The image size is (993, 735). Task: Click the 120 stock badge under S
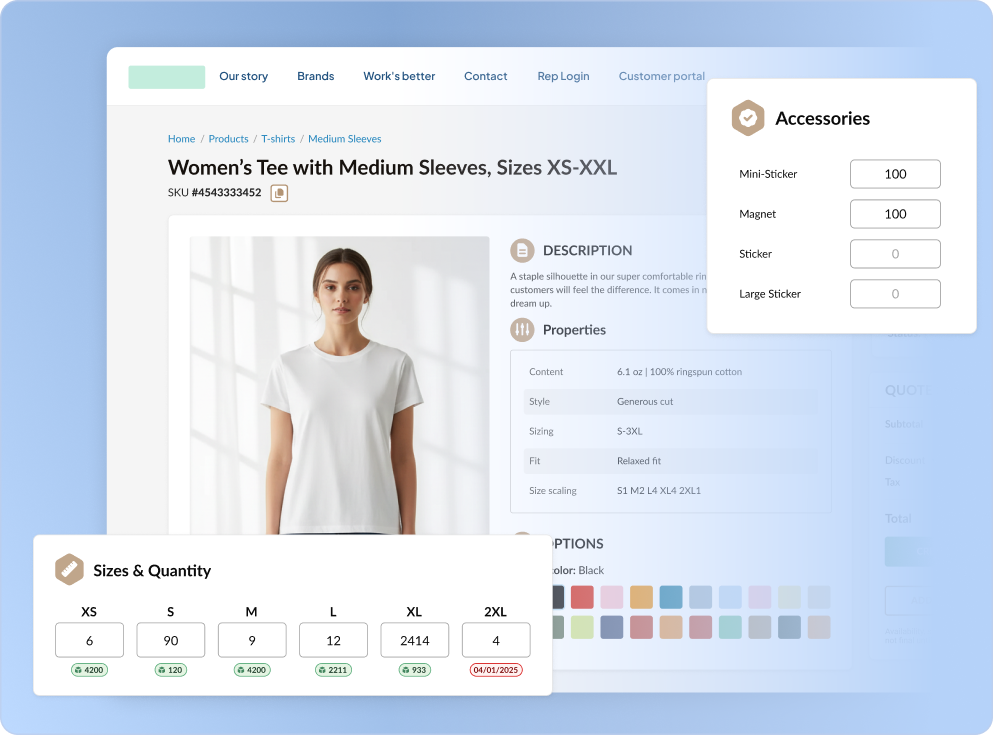171,670
